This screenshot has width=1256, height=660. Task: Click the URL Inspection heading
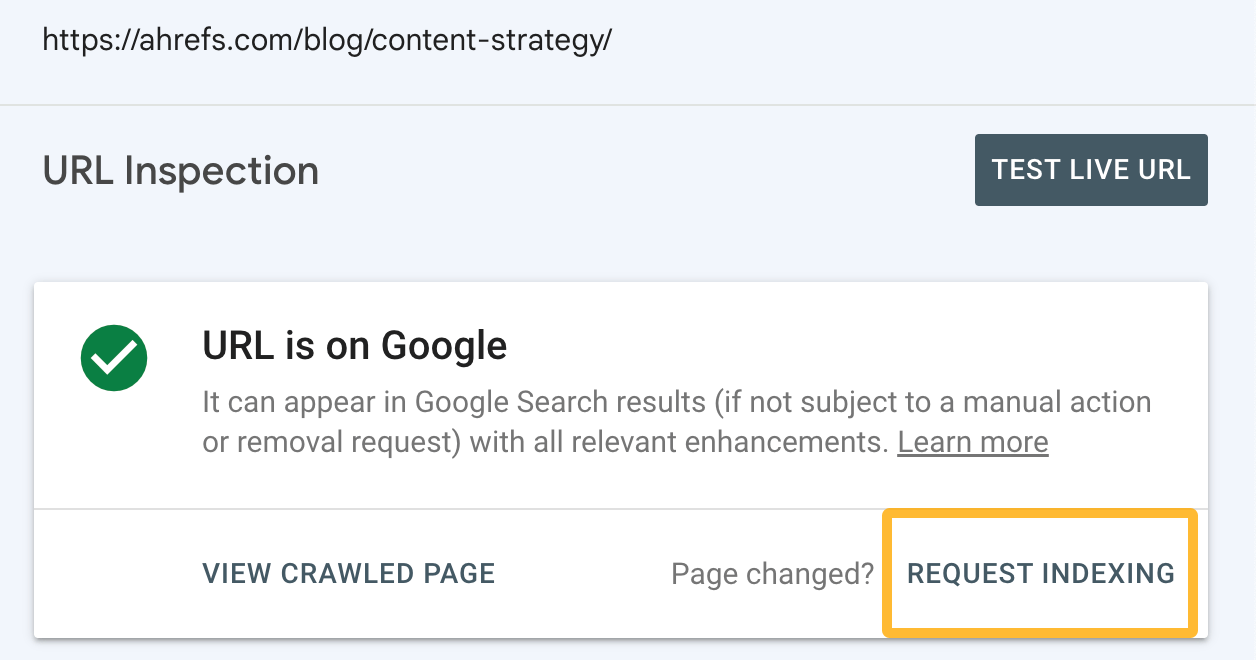coord(180,170)
